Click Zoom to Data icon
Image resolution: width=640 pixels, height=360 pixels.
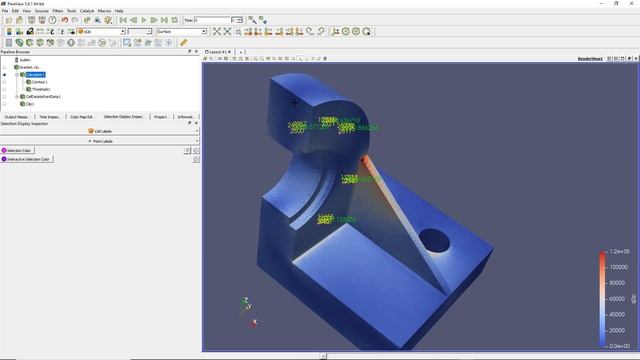(x=227, y=31)
